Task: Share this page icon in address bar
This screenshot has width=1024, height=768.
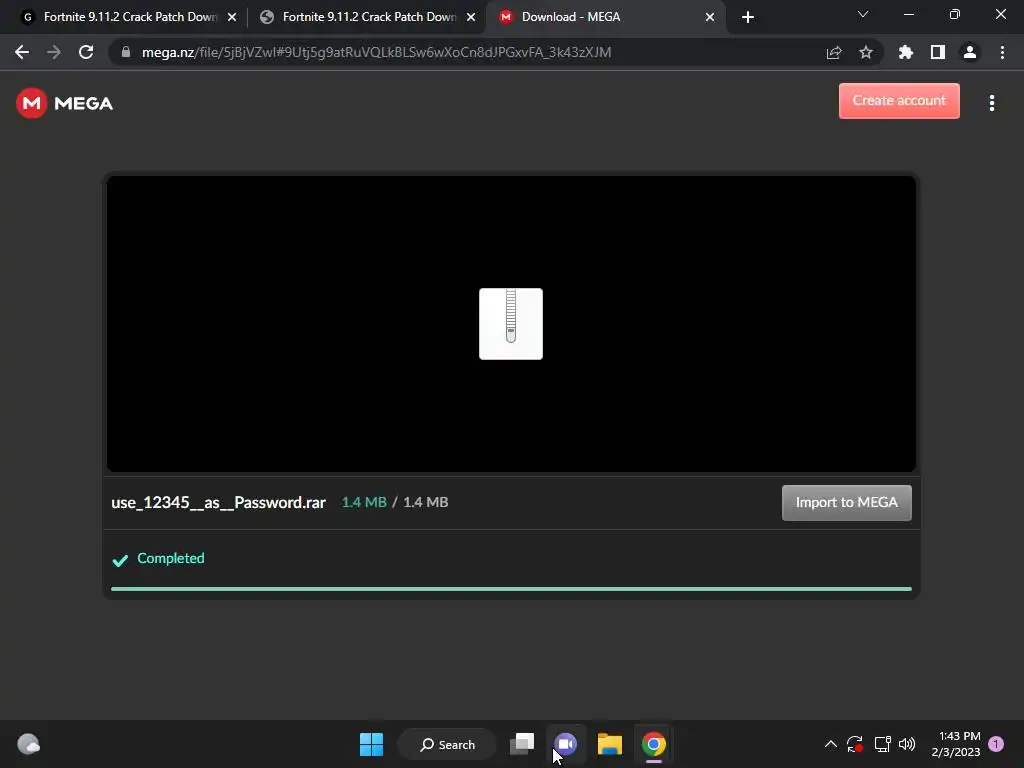Action: tap(833, 52)
